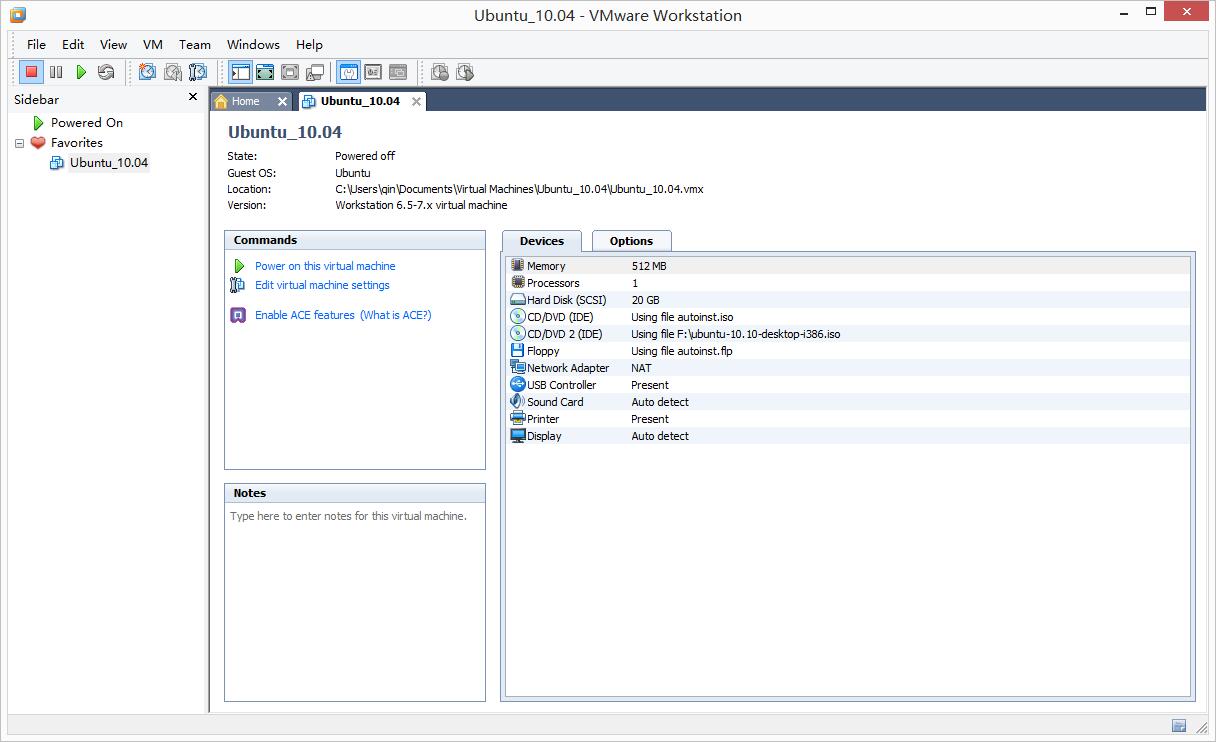
Task: Click the status bar icon at bottom right
Action: click(1179, 726)
